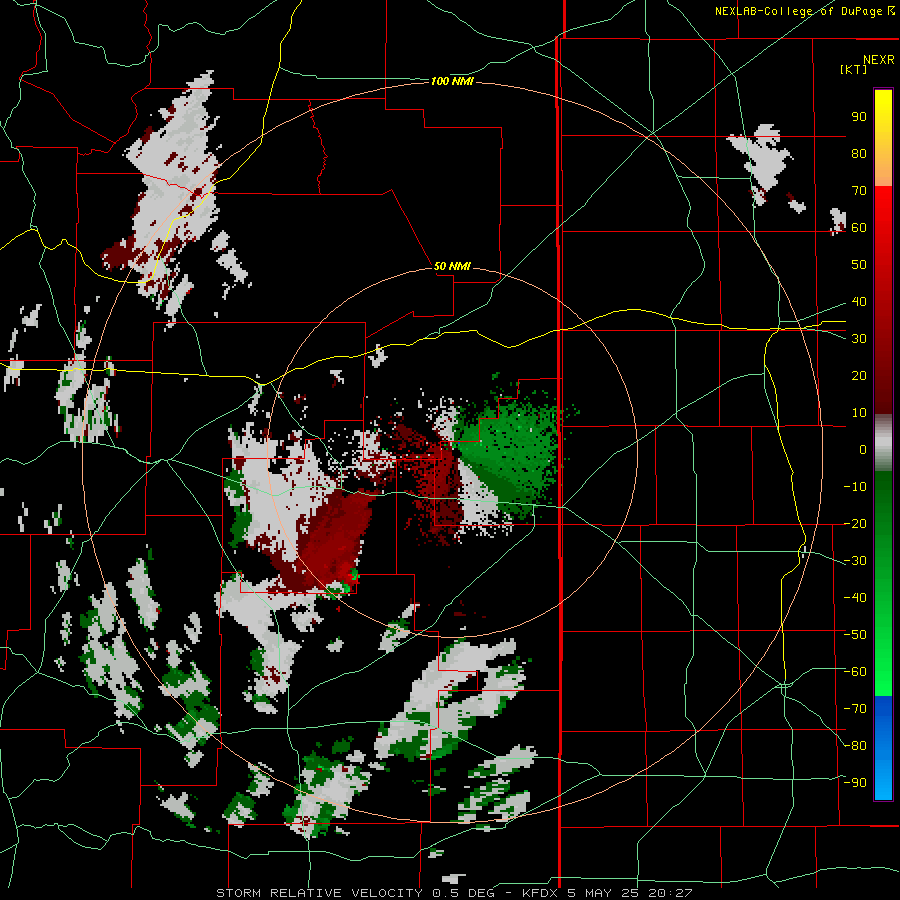
Task: Click the 100 NMI range ring label
Action: (452, 82)
